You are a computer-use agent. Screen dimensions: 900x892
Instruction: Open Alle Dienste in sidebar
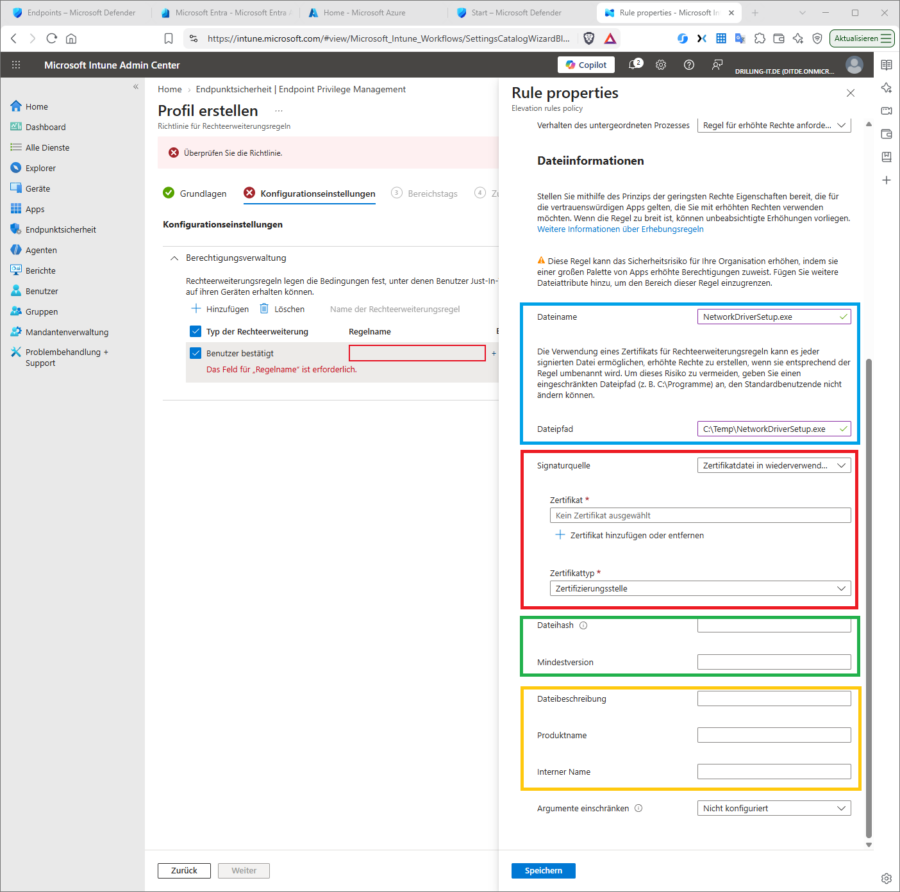pyautogui.click(x=40, y=148)
